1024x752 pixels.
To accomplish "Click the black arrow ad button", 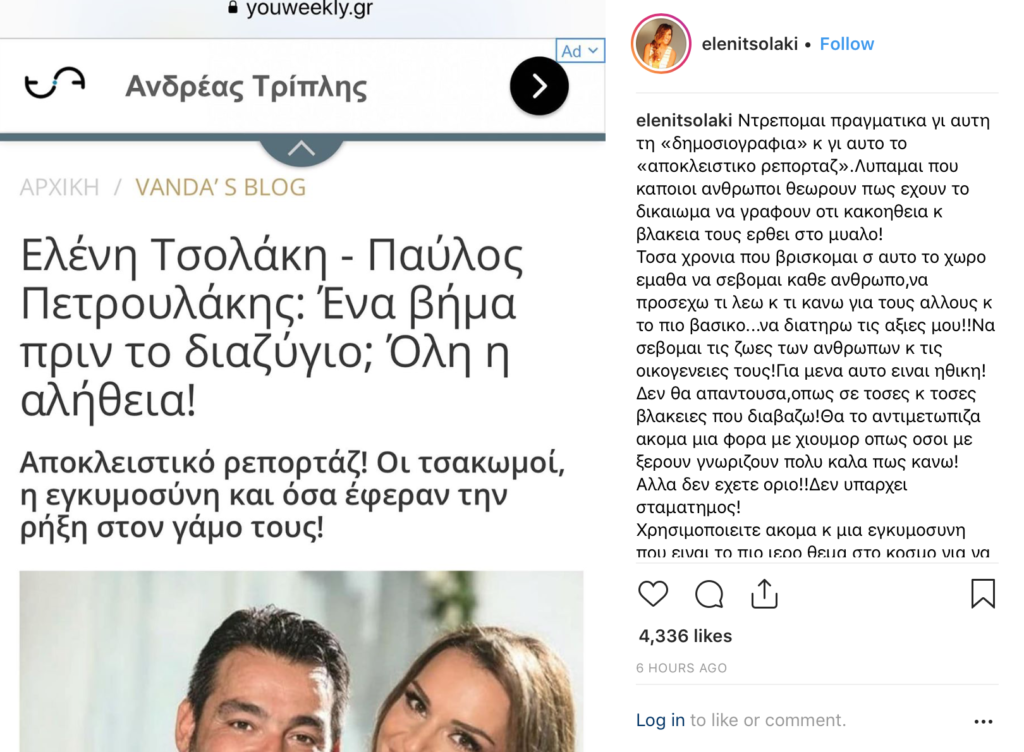I will [x=539, y=86].
